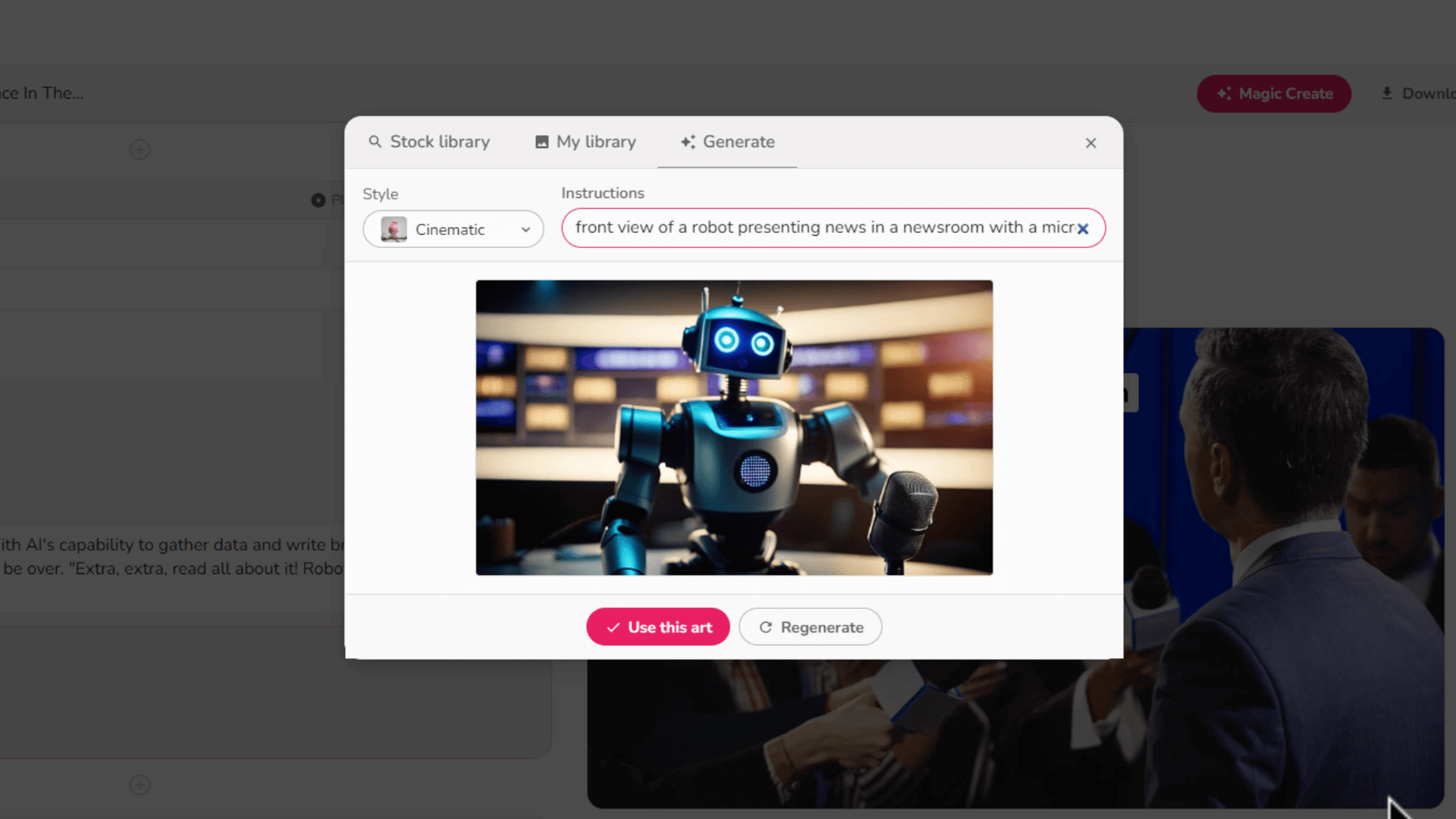Image resolution: width=1456 pixels, height=819 pixels.
Task: Switch to the Stock library tab
Action: coord(438,142)
